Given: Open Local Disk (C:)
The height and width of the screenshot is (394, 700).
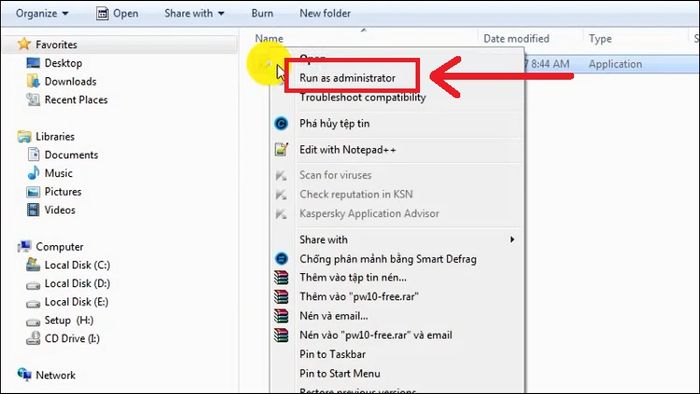Looking at the screenshot, I should (77, 265).
